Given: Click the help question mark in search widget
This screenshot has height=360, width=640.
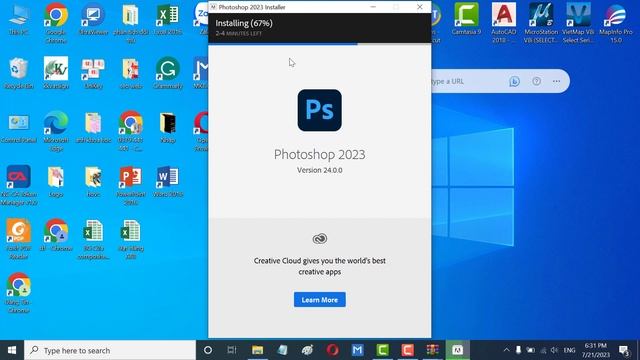Looking at the screenshot, I should click(x=536, y=81).
